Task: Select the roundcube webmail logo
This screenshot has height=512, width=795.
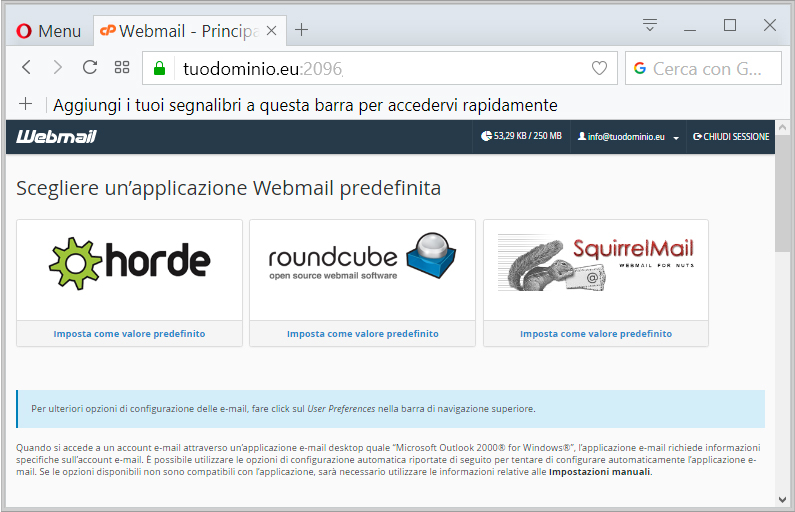Action: [x=362, y=256]
